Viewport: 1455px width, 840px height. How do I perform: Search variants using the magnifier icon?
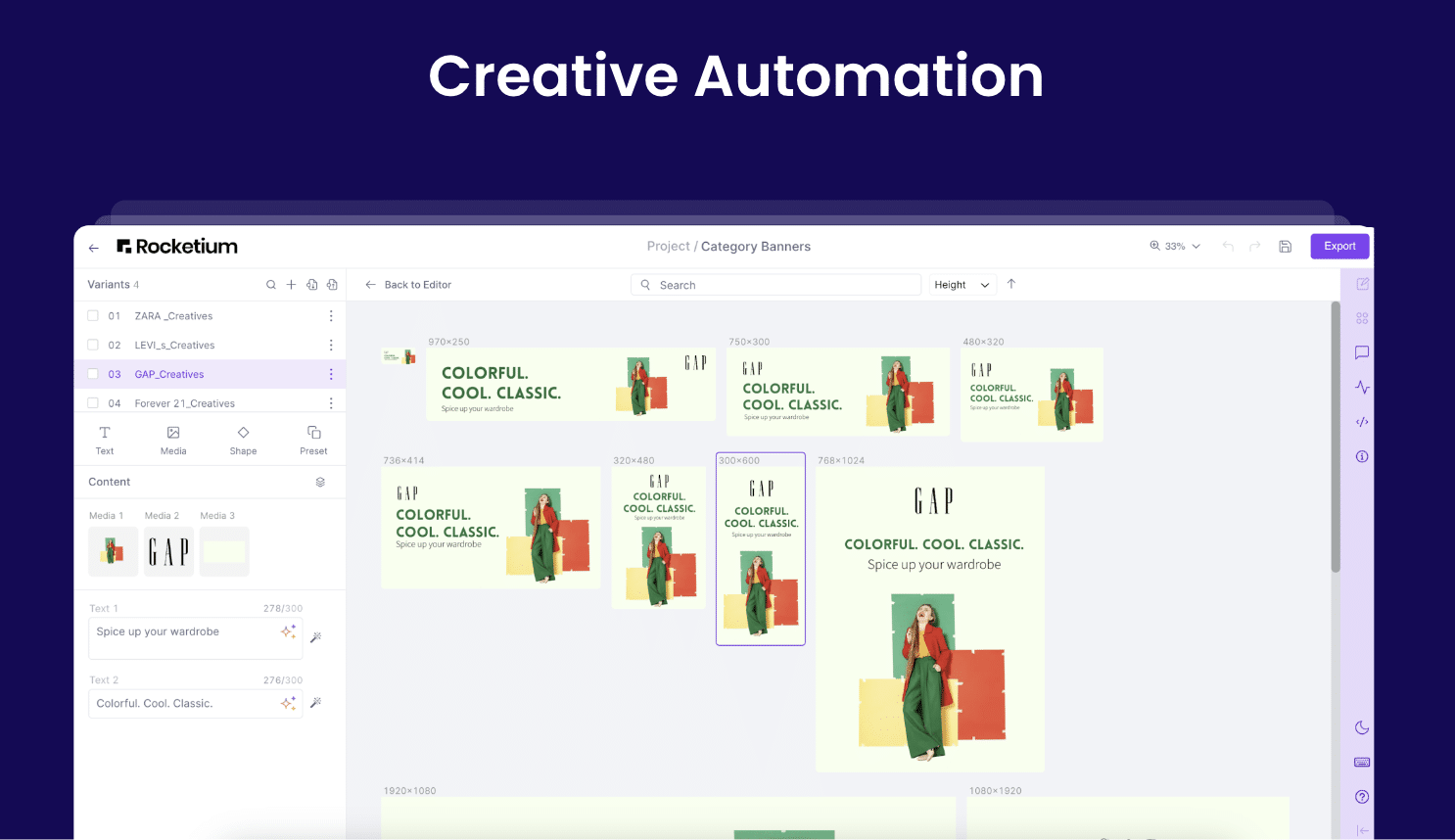pos(271,285)
